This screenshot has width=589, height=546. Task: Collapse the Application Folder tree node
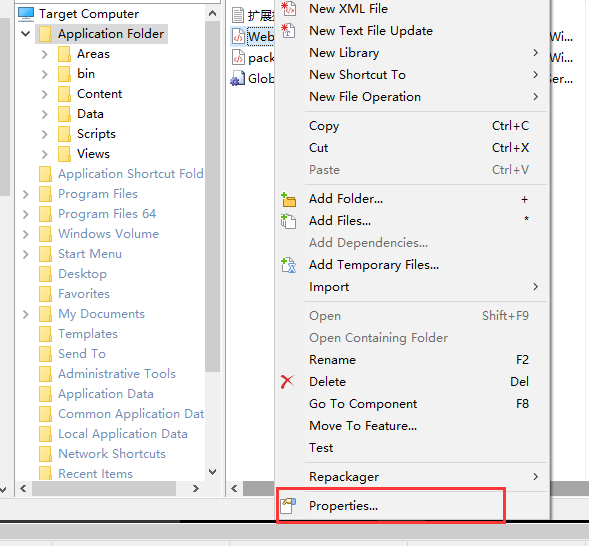(26, 34)
